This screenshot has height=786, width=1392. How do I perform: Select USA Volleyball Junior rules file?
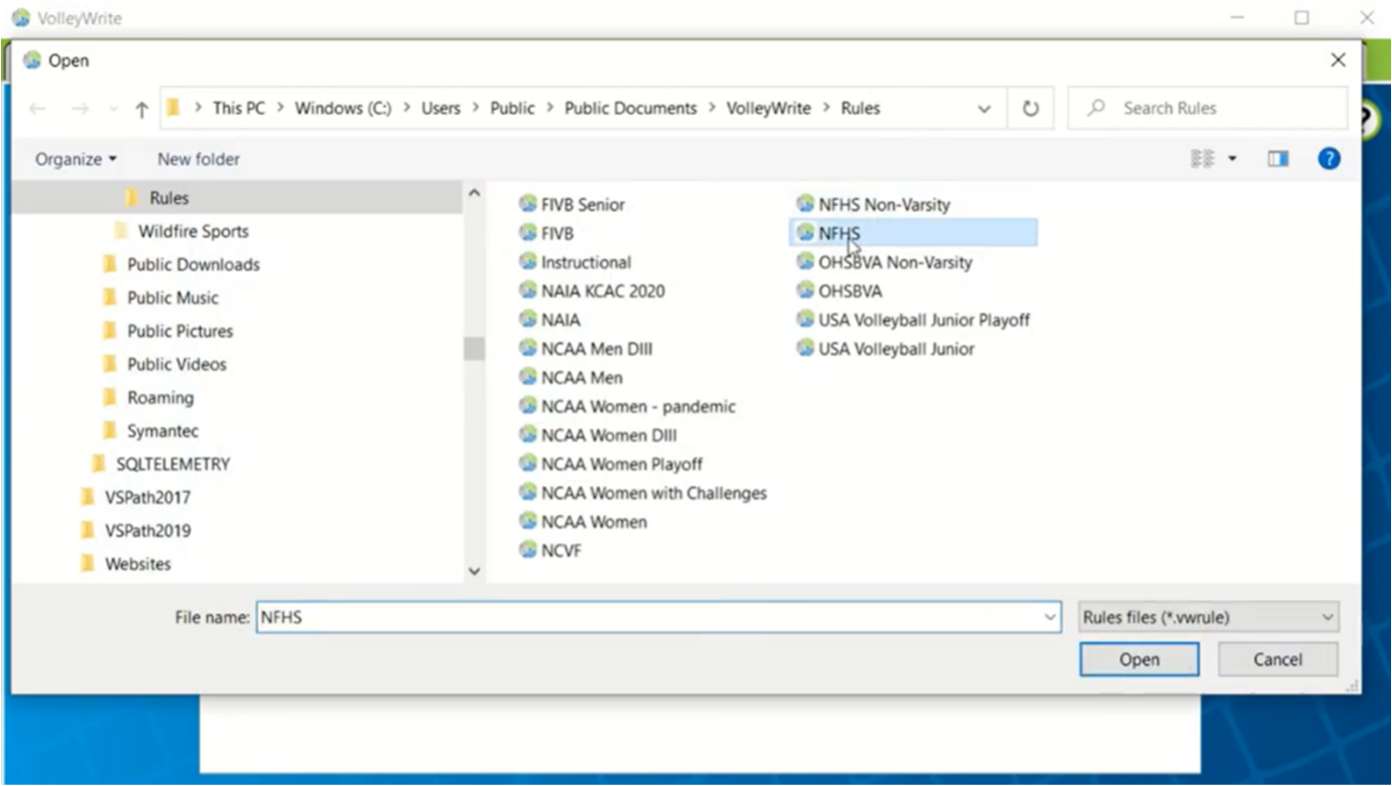pos(885,349)
